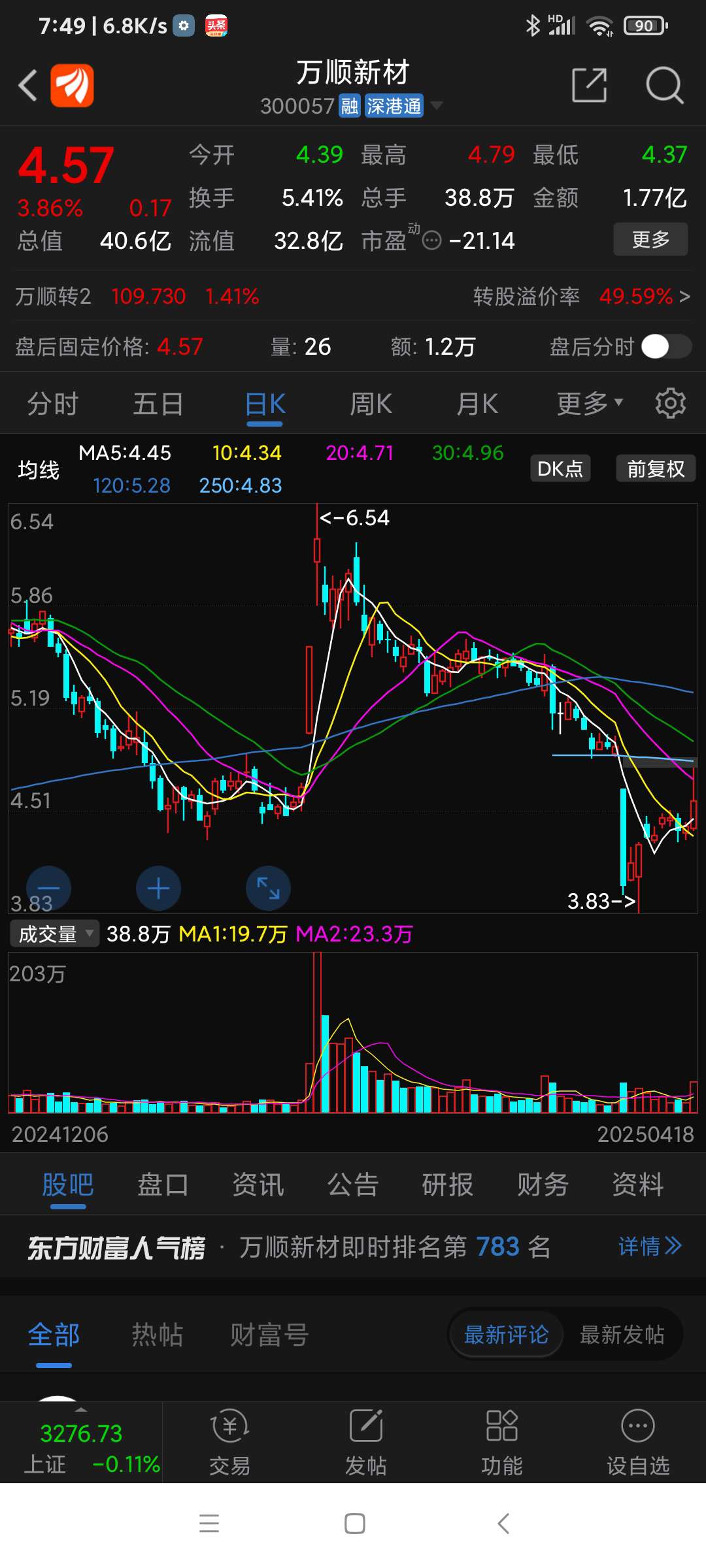
Task: Tap Android home square button
Action: pos(354,1524)
